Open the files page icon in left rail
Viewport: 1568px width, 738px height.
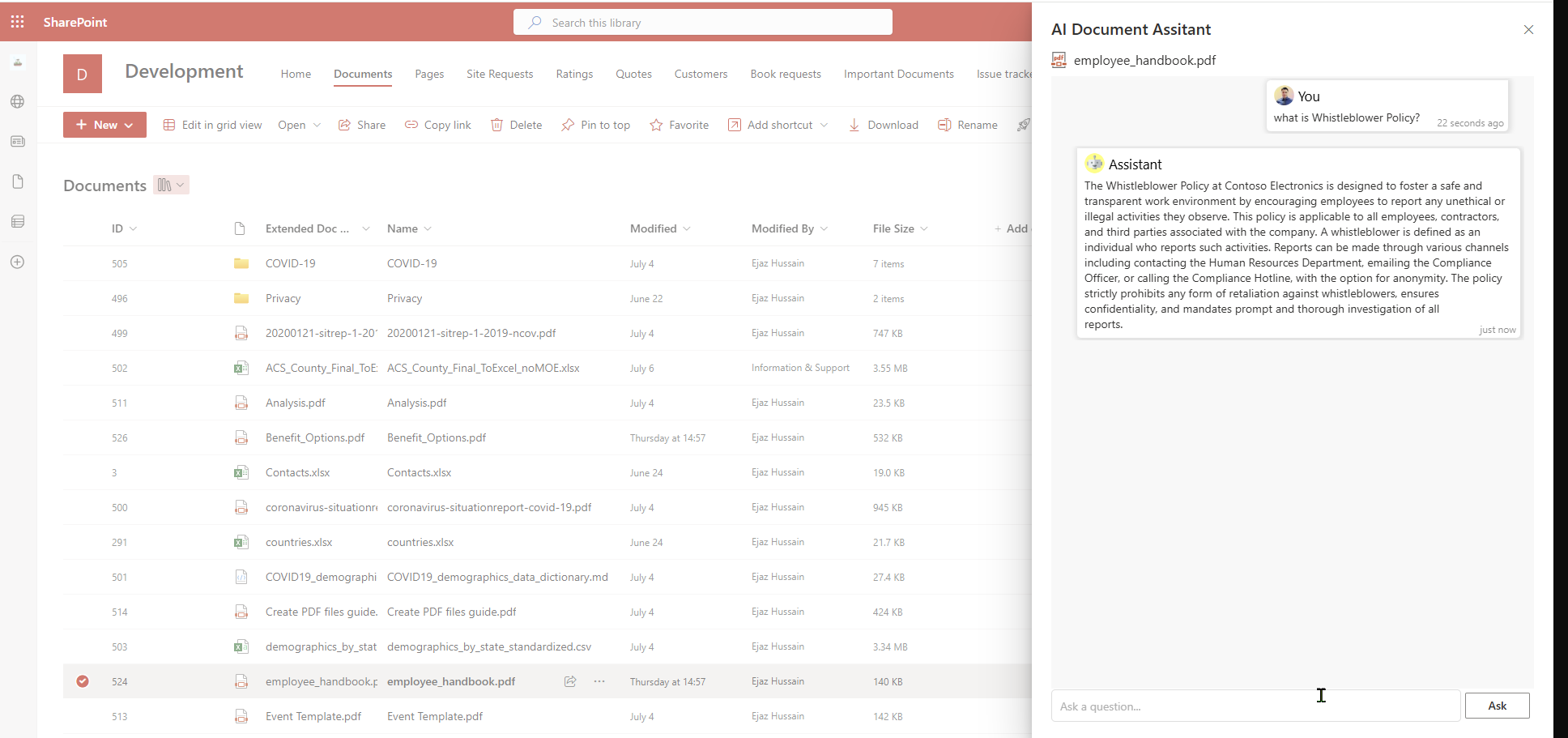tap(17, 181)
